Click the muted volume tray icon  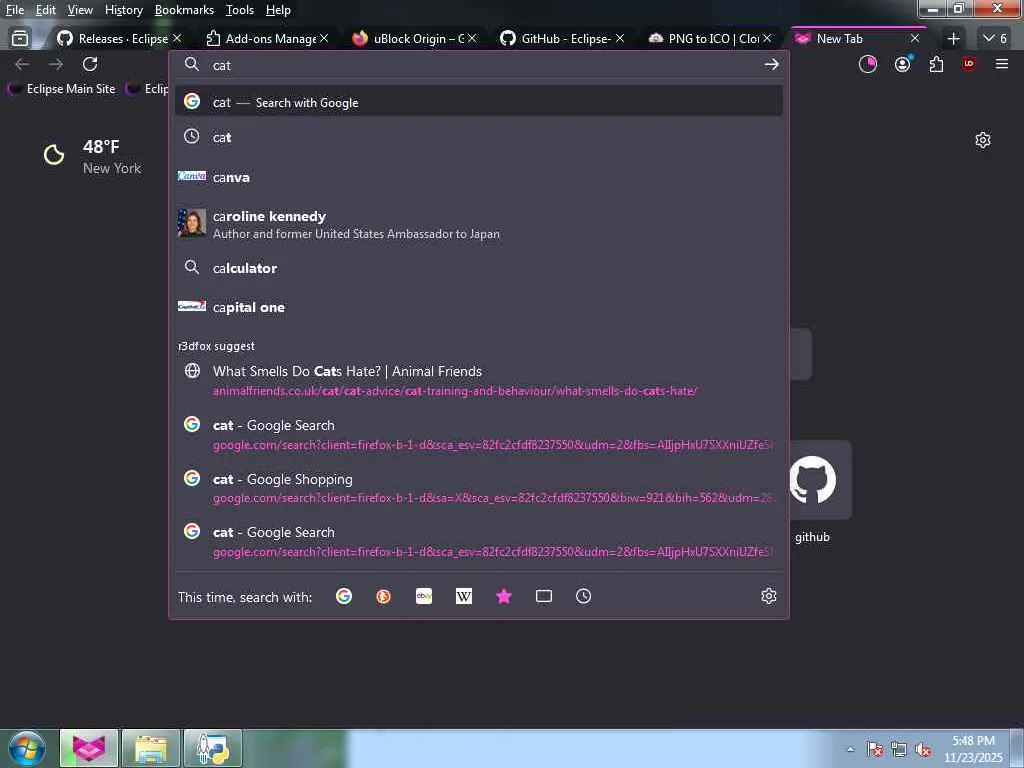click(923, 750)
